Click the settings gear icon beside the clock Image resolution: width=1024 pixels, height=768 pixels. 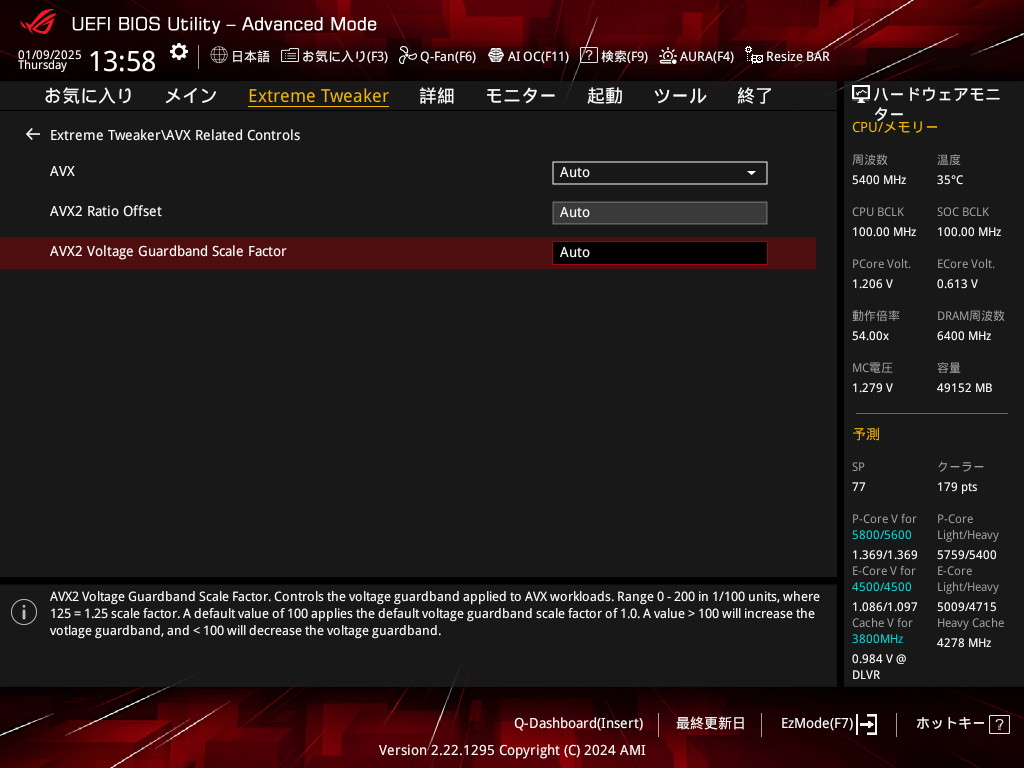click(x=178, y=52)
